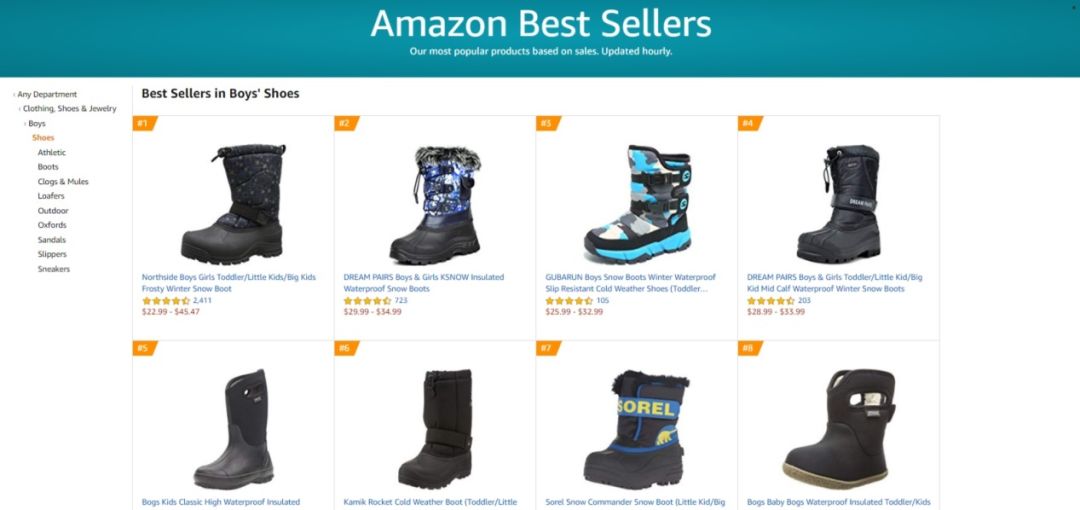The width and height of the screenshot is (1080, 510).
Task: Open star rating of Northside Frosty boot
Action: 166,301
